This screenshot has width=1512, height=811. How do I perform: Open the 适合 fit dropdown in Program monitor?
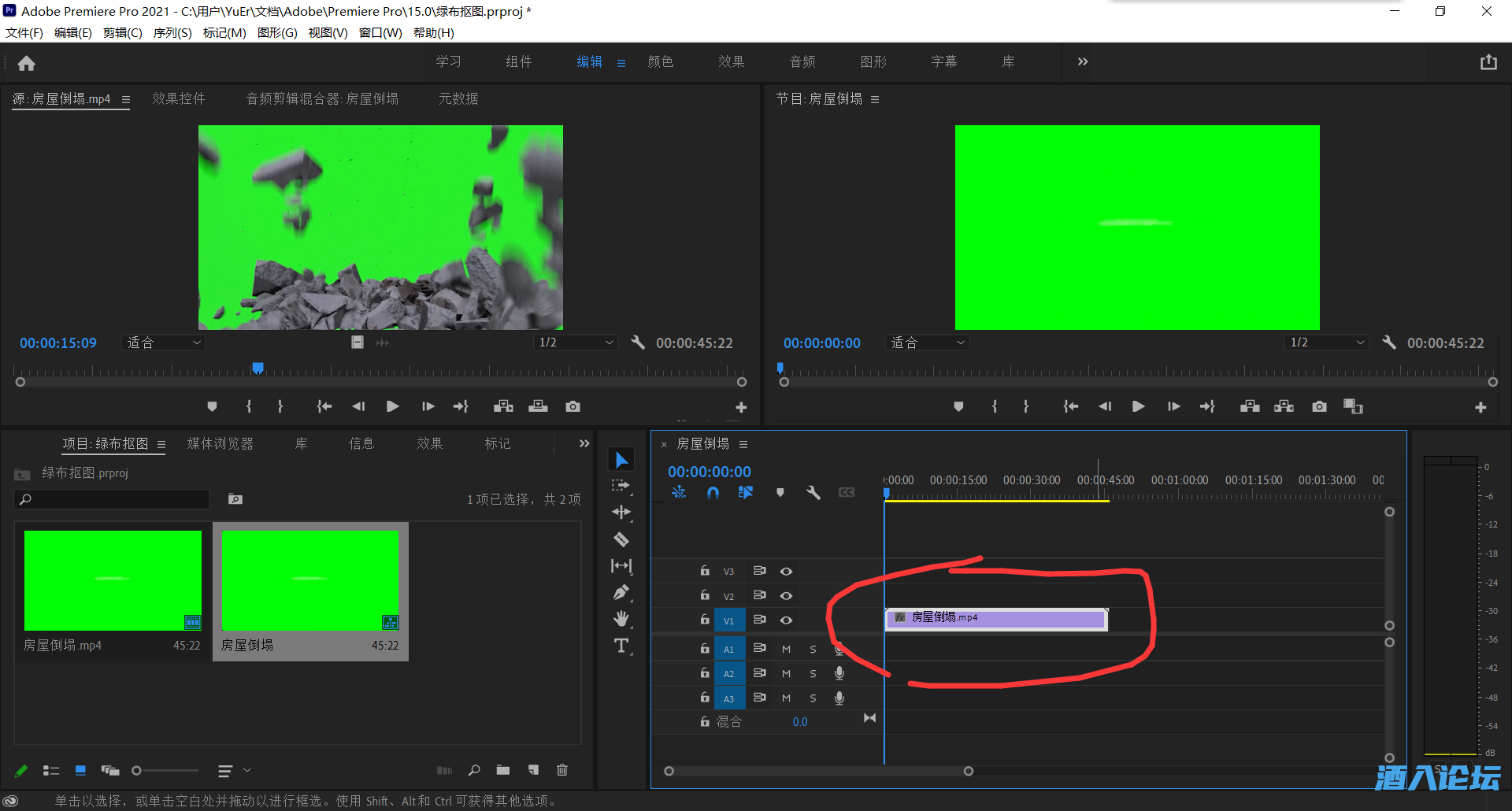coord(927,343)
